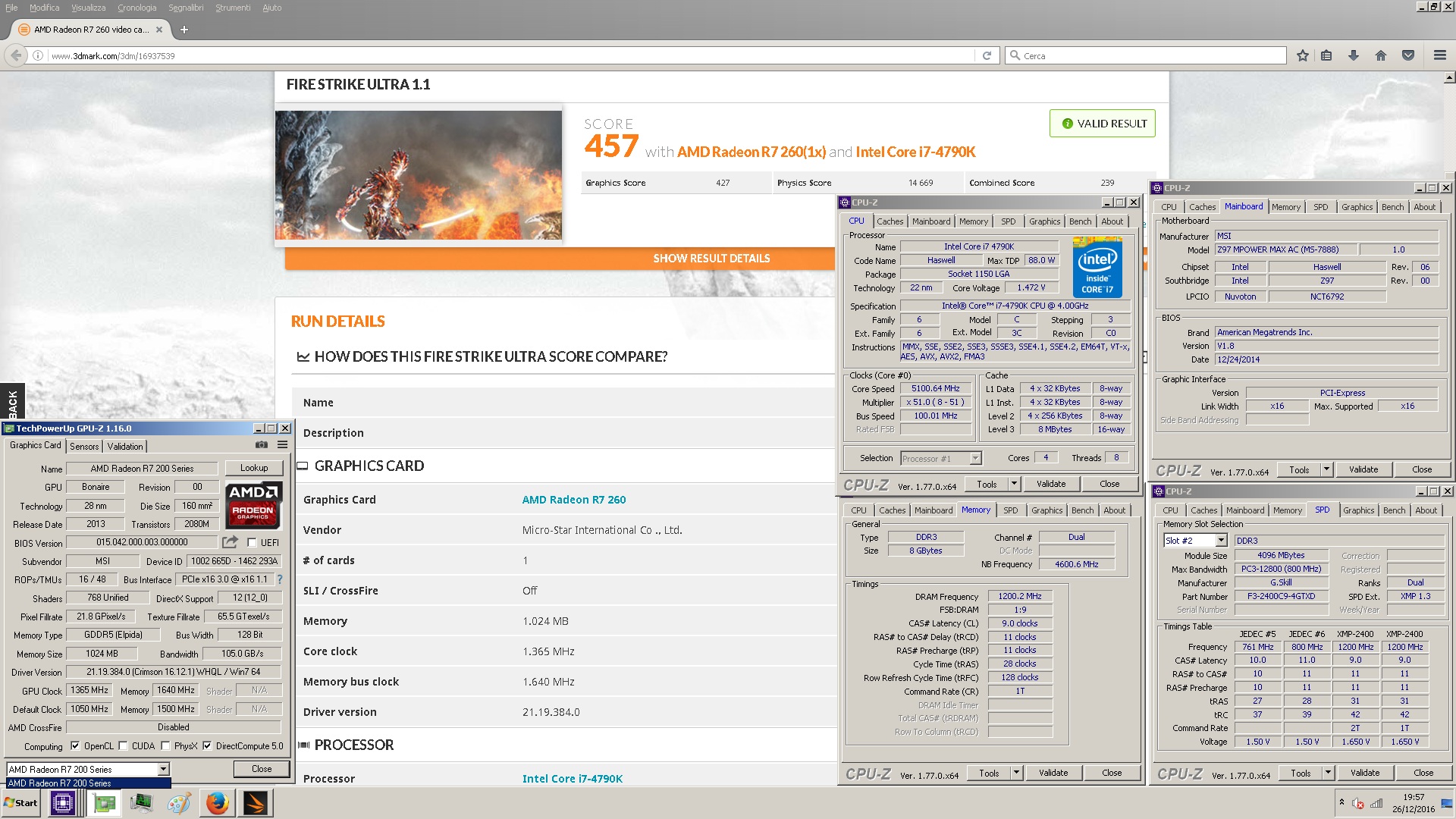Click 3DMark orange icon in taskbar
Screen dimensions: 1456x819
pyautogui.click(x=256, y=803)
